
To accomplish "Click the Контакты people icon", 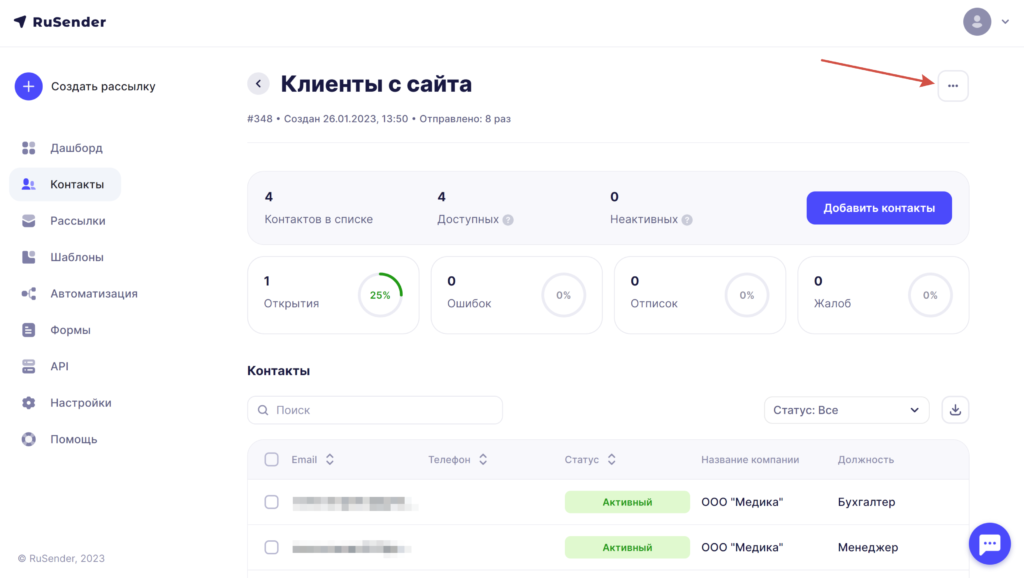I will pos(29,184).
